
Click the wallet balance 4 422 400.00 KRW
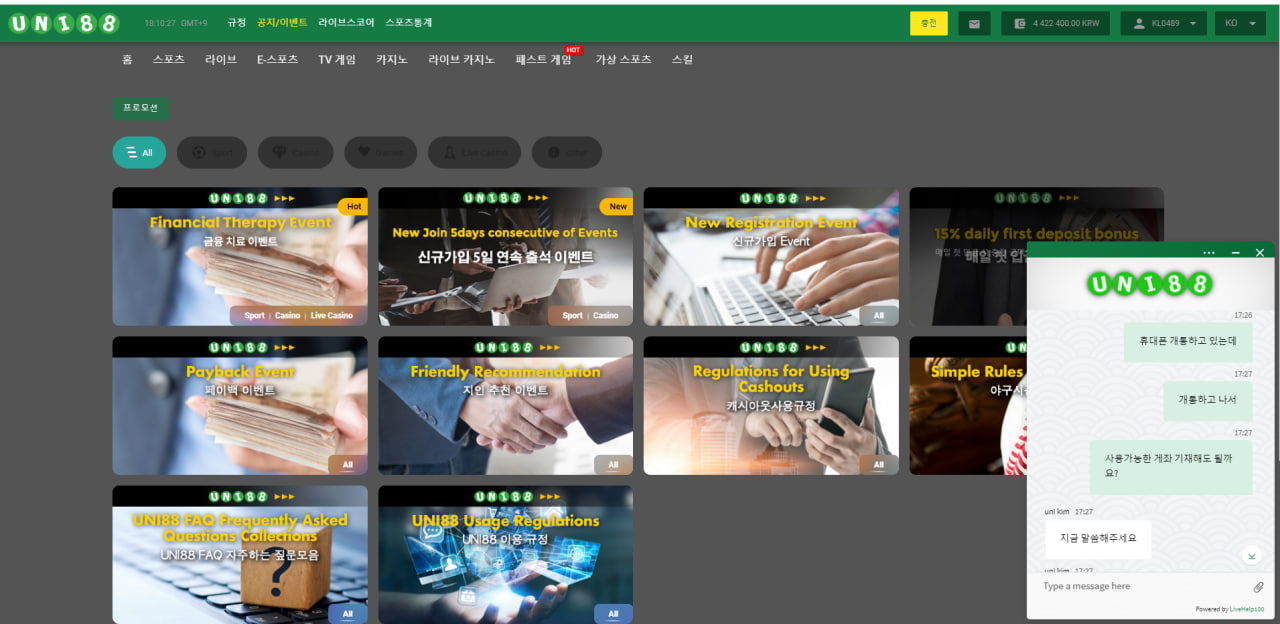pos(1056,23)
